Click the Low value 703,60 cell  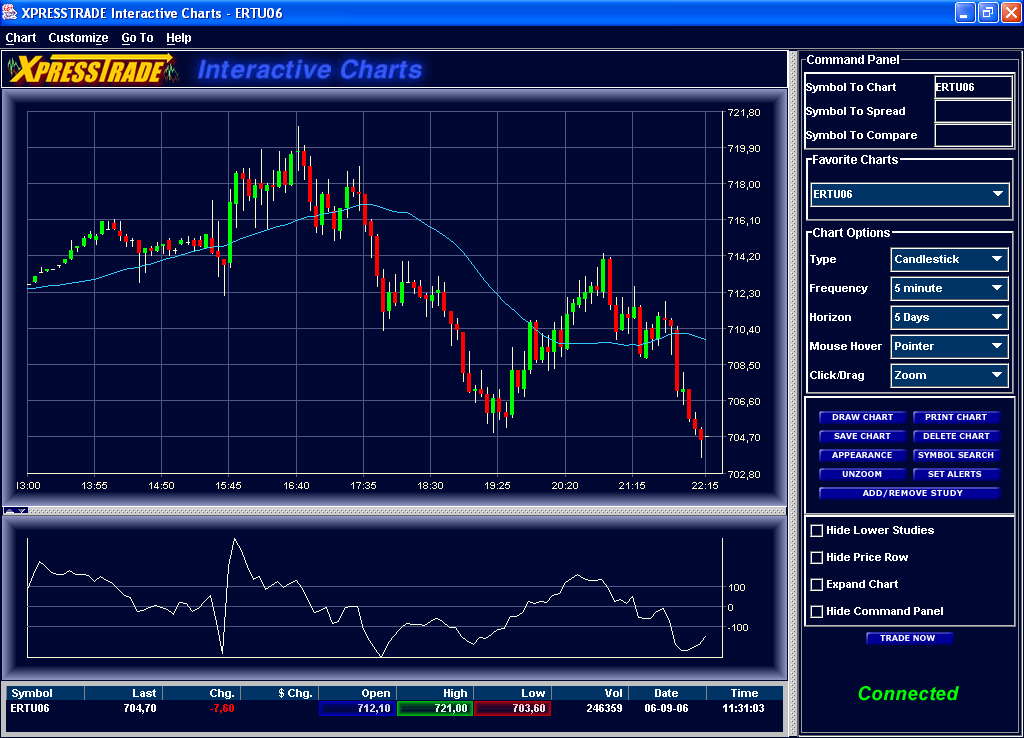pos(513,709)
